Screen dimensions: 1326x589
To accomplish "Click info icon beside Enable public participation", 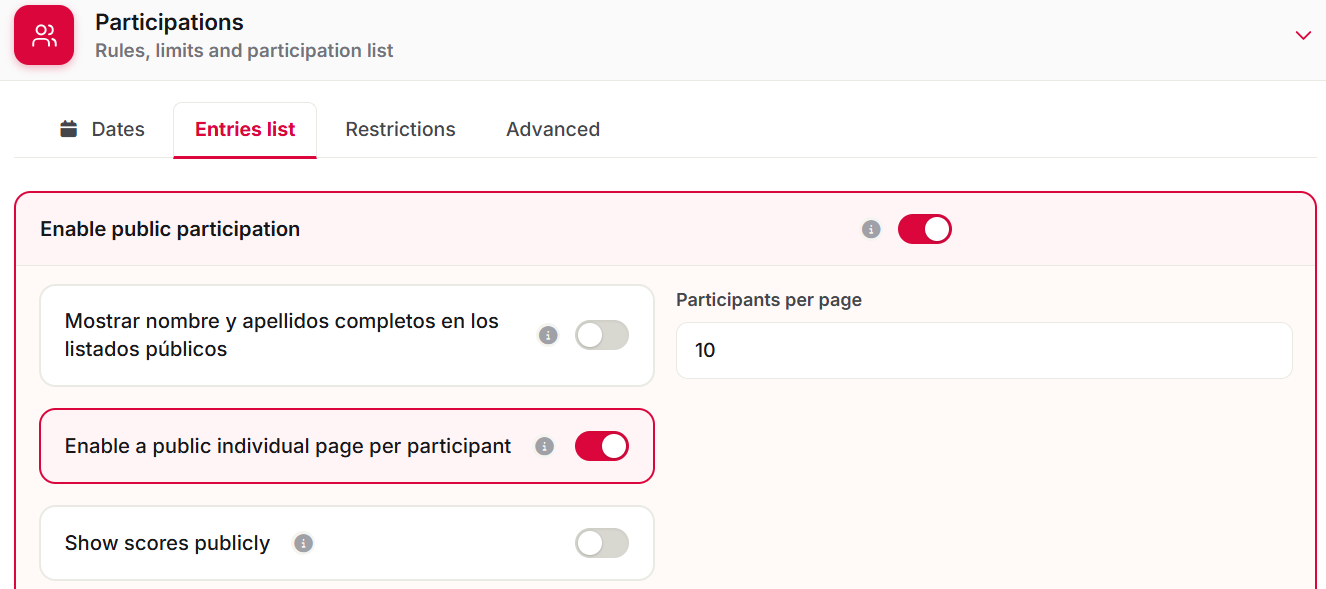I will click(x=871, y=229).
